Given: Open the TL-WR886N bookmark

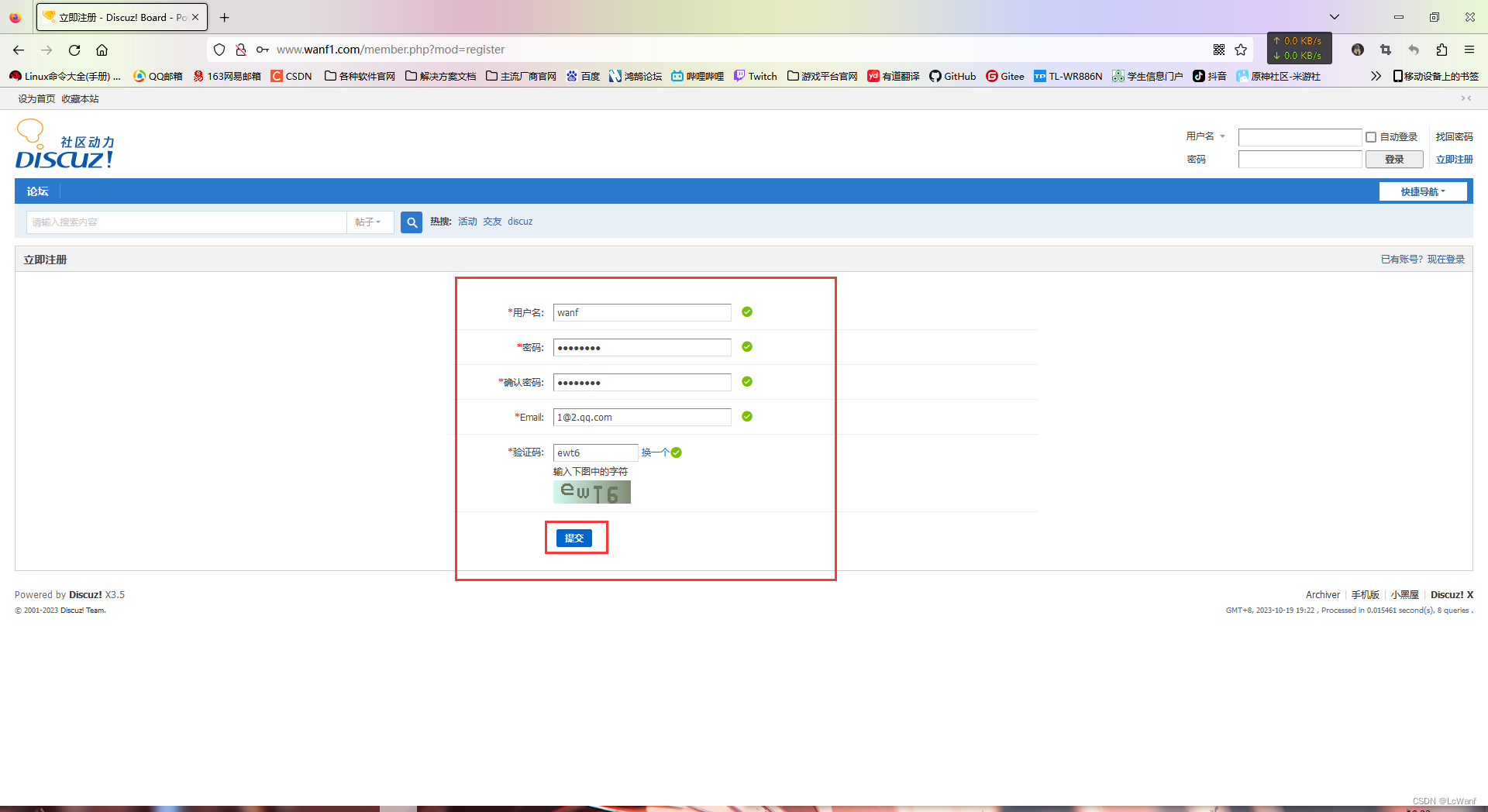Looking at the screenshot, I should coord(1068,76).
